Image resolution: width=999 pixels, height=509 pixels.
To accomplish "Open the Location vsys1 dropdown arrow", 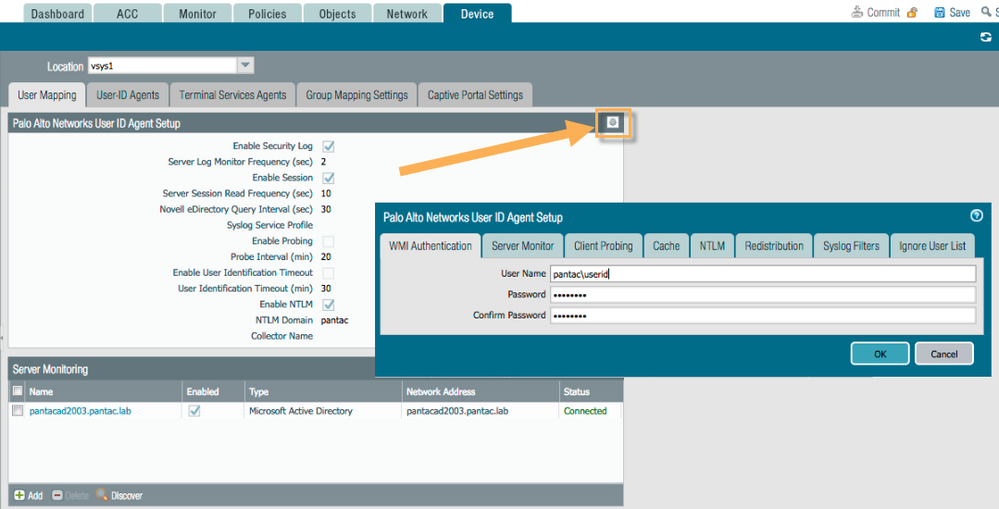I will 245,66.
